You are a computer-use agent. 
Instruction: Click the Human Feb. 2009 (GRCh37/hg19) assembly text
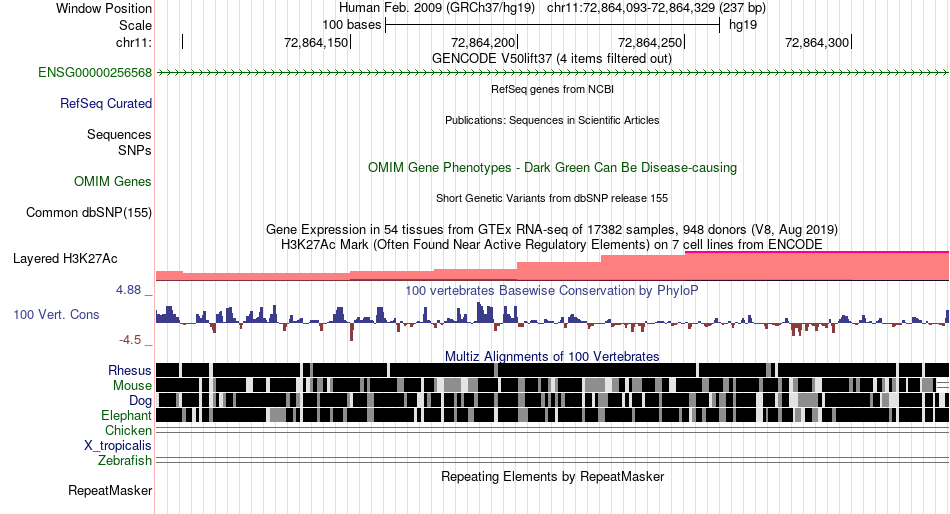click(x=437, y=8)
